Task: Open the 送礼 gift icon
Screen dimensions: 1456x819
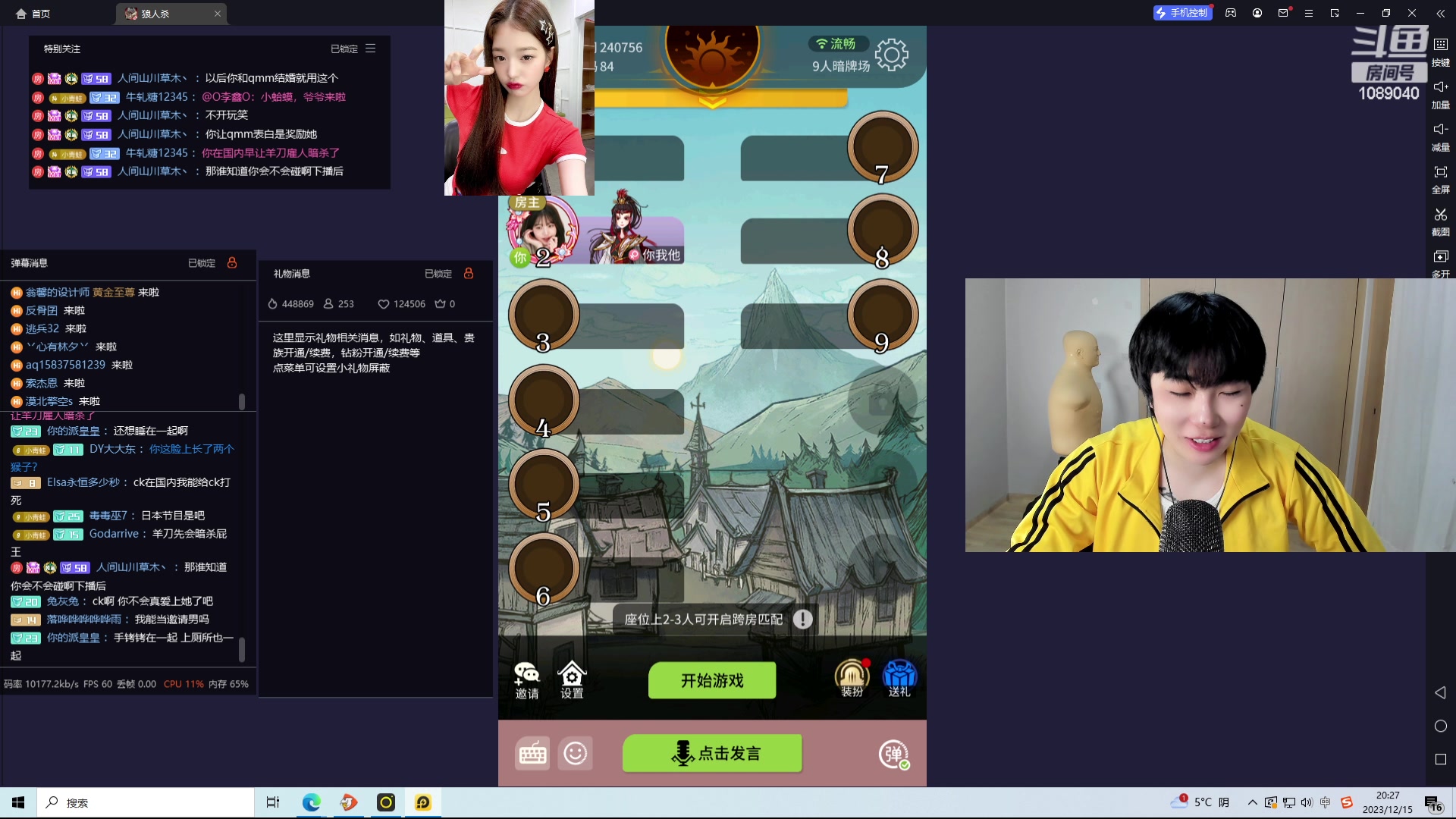Action: coord(899,679)
